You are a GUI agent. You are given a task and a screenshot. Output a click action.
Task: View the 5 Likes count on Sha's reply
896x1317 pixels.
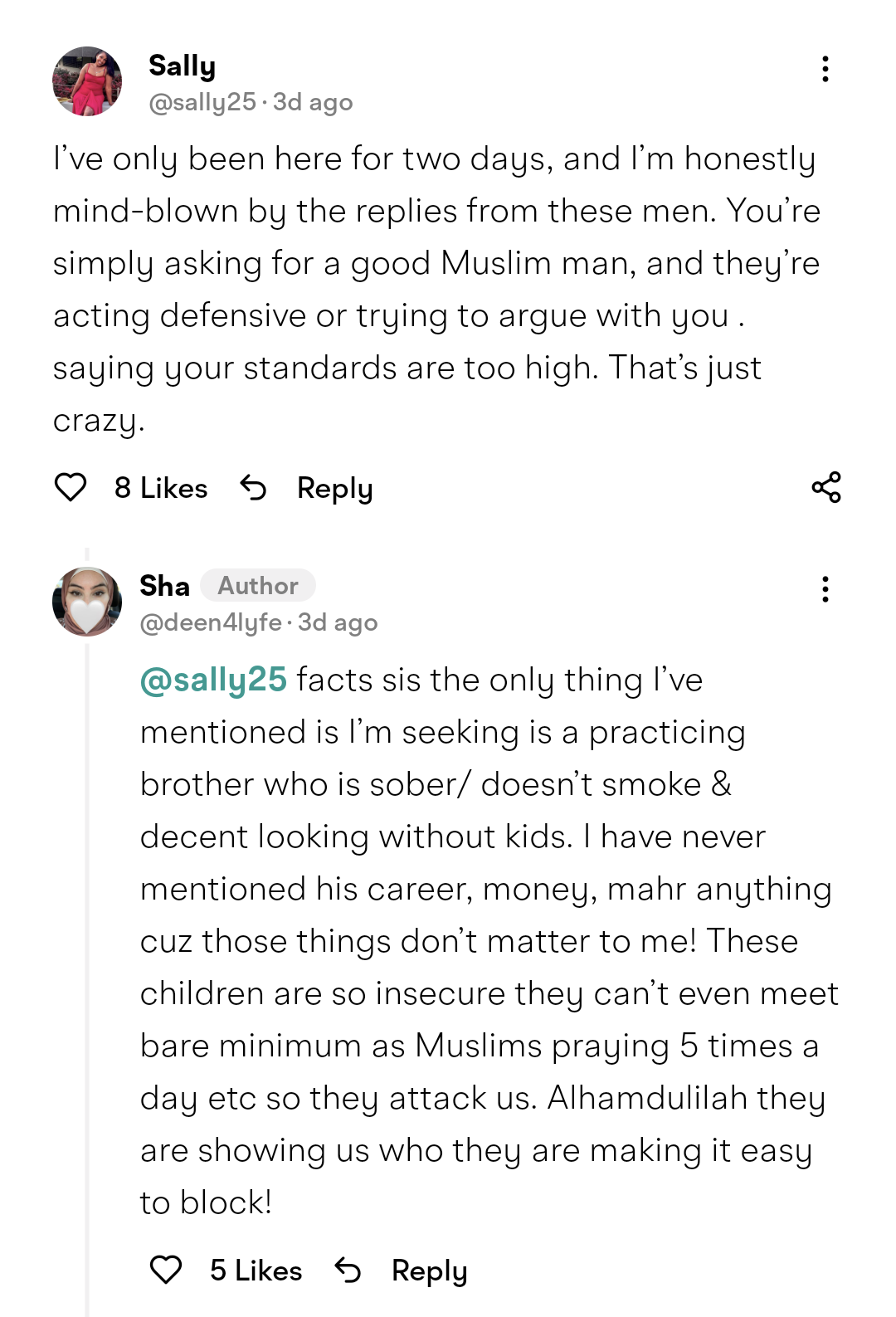point(256,1271)
